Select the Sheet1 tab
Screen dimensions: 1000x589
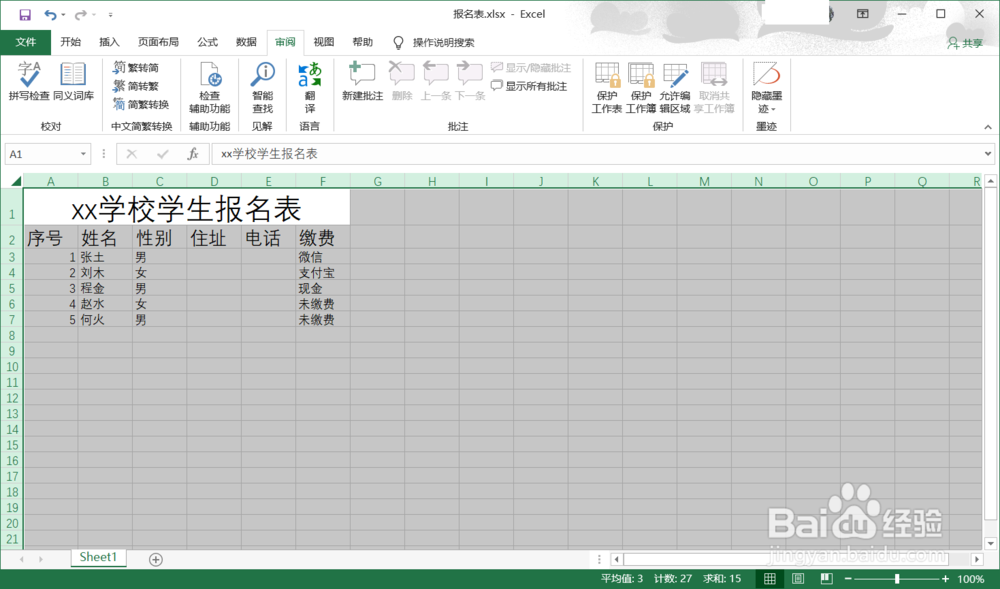(x=98, y=557)
